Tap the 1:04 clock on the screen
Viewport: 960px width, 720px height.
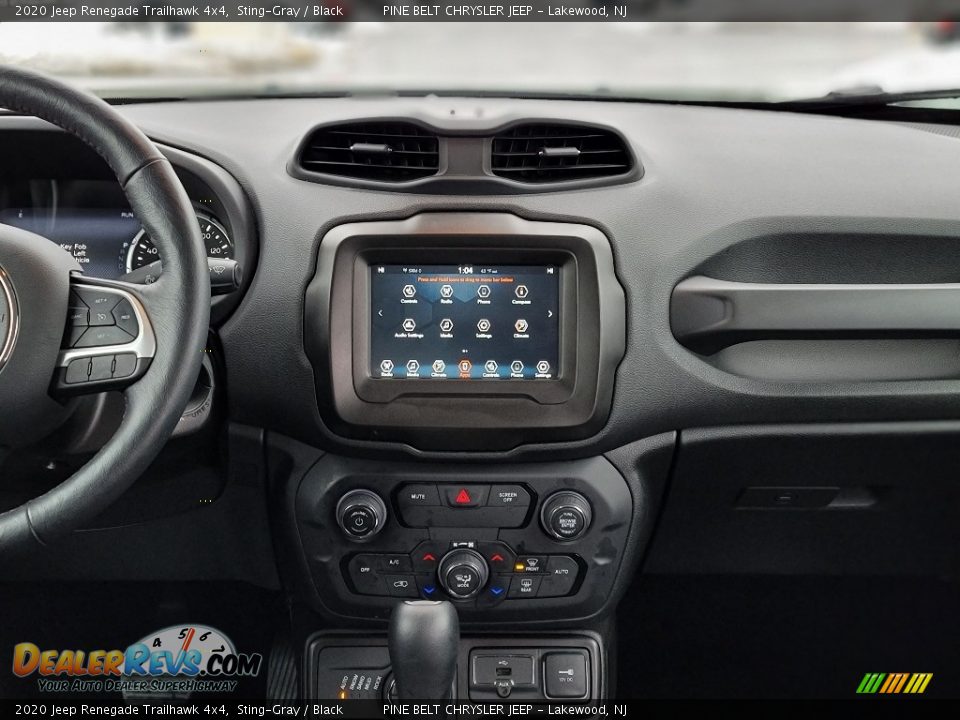click(x=465, y=270)
